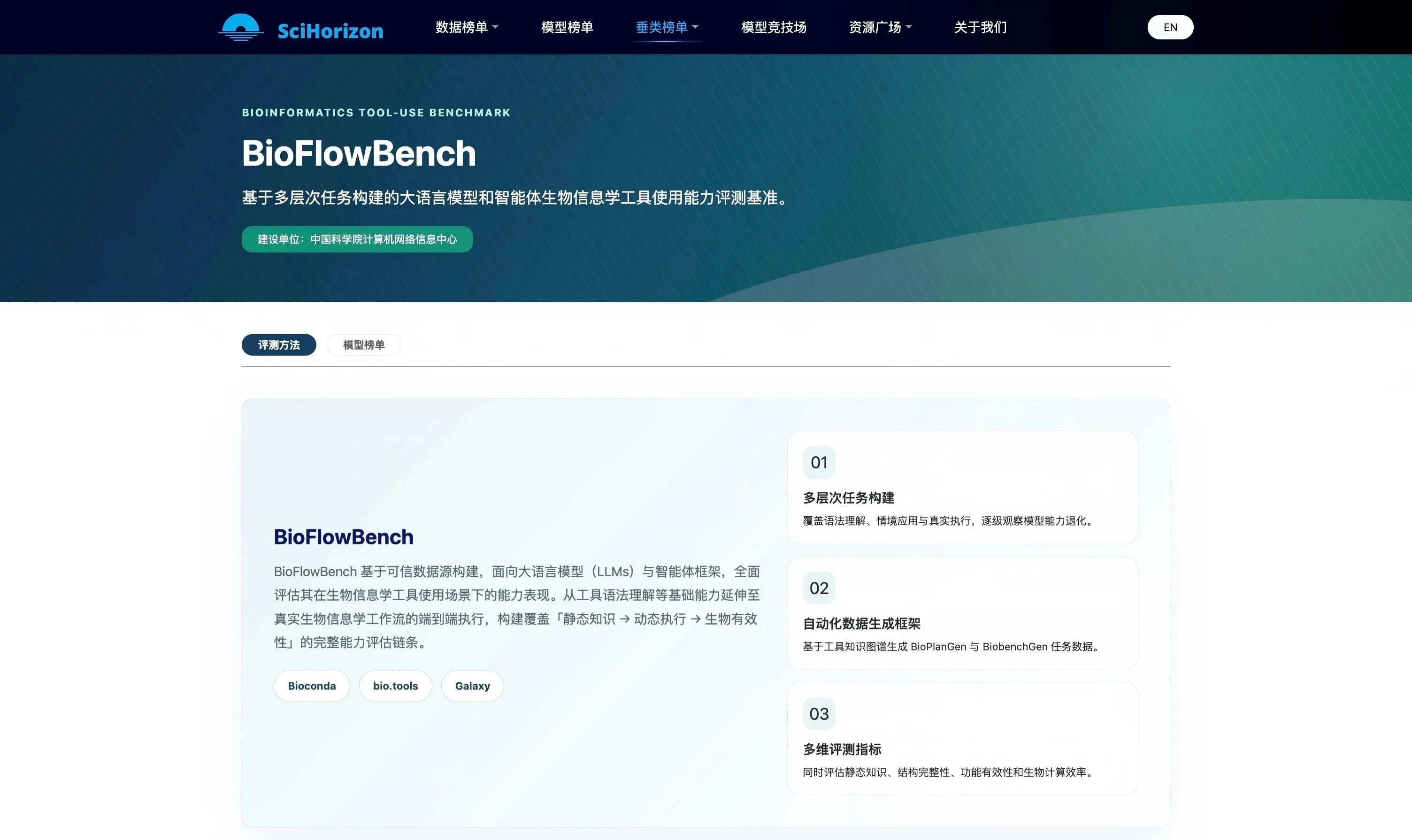This screenshot has width=1412, height=840.
Task: Select the 评测方法 tab
Action: click(279, 345)
